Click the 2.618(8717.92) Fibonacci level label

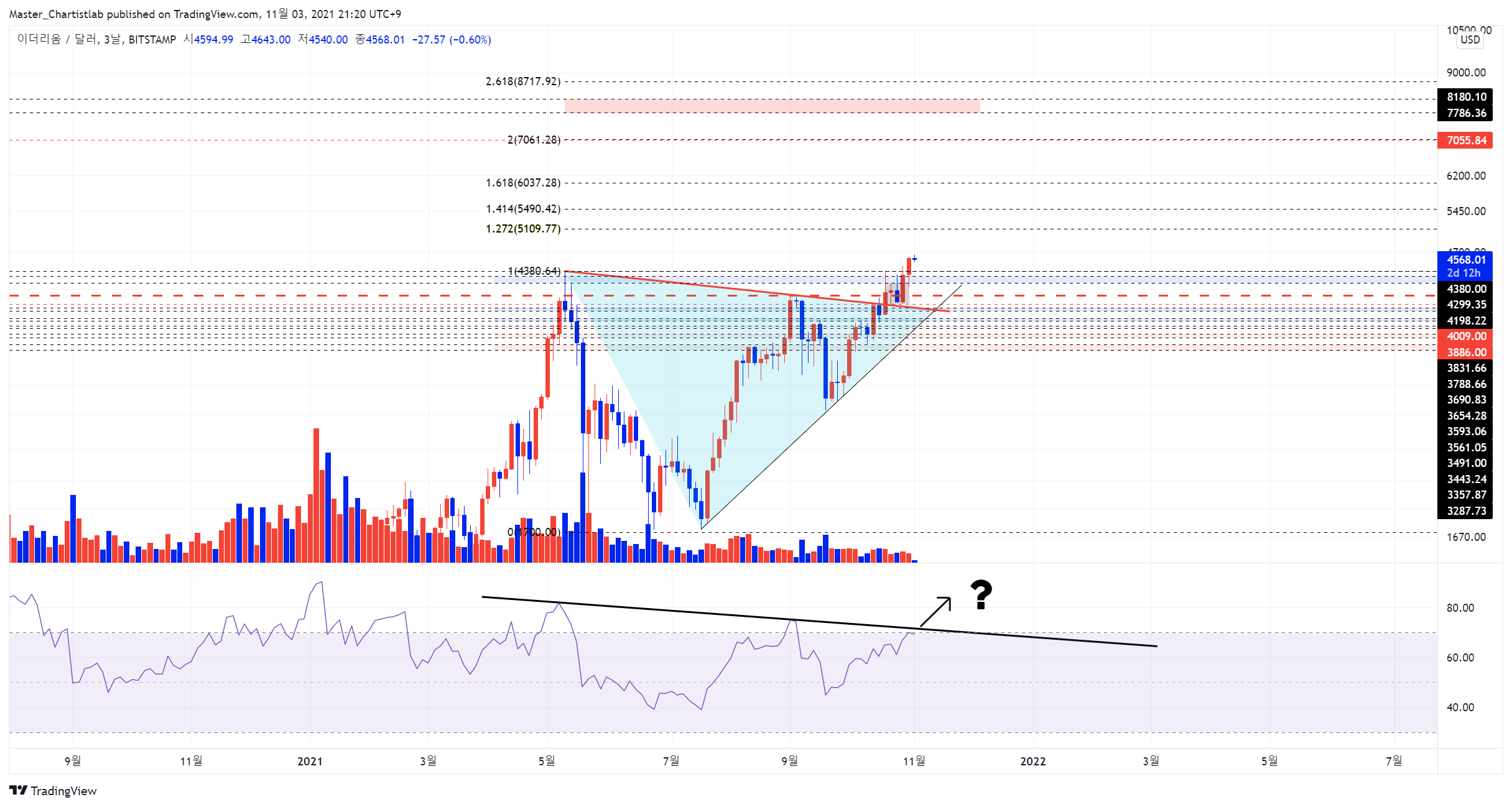523,81
